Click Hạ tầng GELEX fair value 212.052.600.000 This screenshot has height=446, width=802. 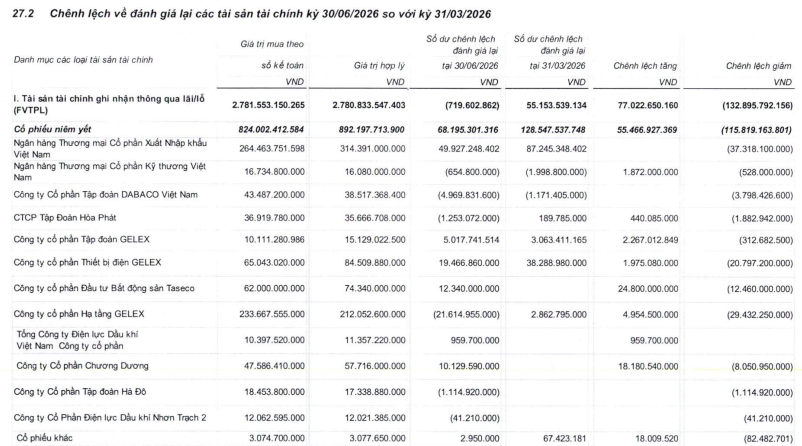pyautogui.click(x=372, y=314)
